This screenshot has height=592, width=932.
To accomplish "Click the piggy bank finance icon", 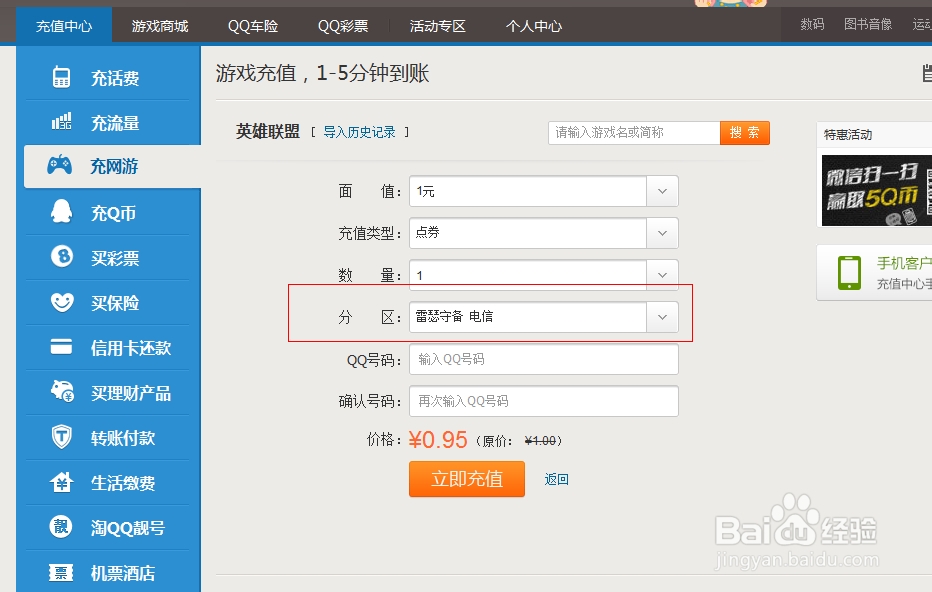I will click(62, 391).
